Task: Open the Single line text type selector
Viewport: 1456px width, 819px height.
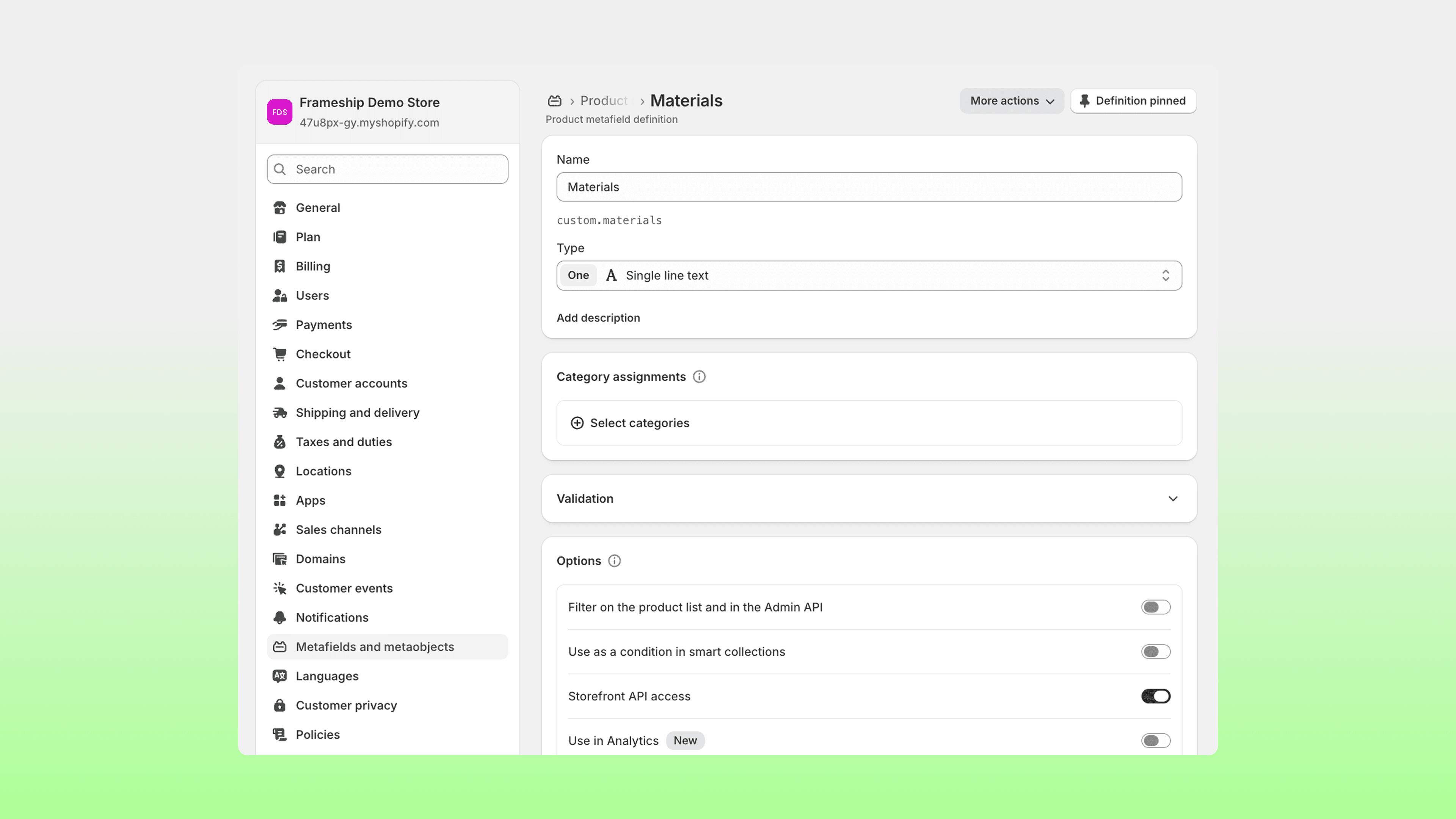Action: point(869,275)
